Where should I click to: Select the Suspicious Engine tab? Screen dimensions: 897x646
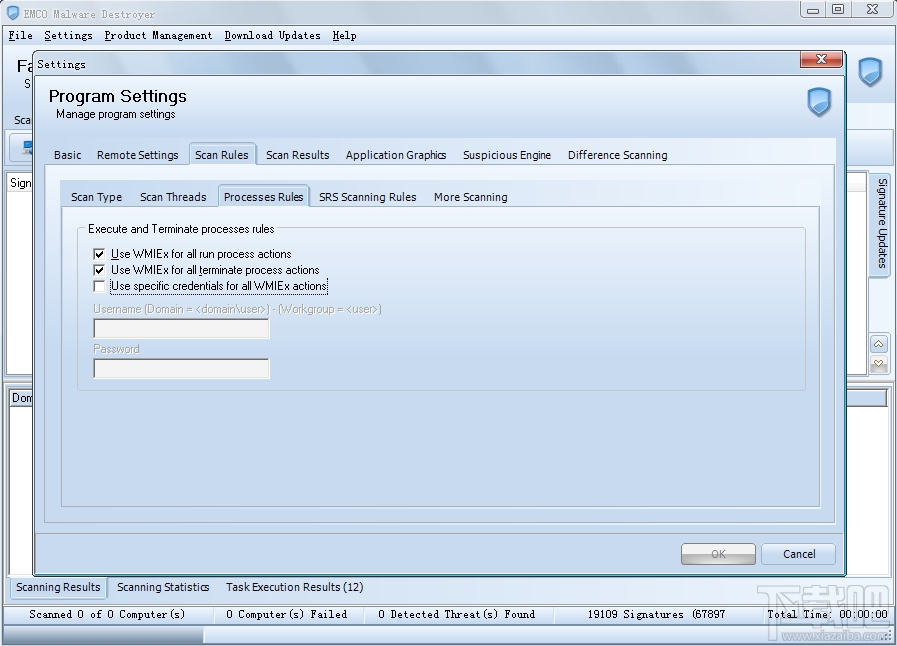click(505, 154)
